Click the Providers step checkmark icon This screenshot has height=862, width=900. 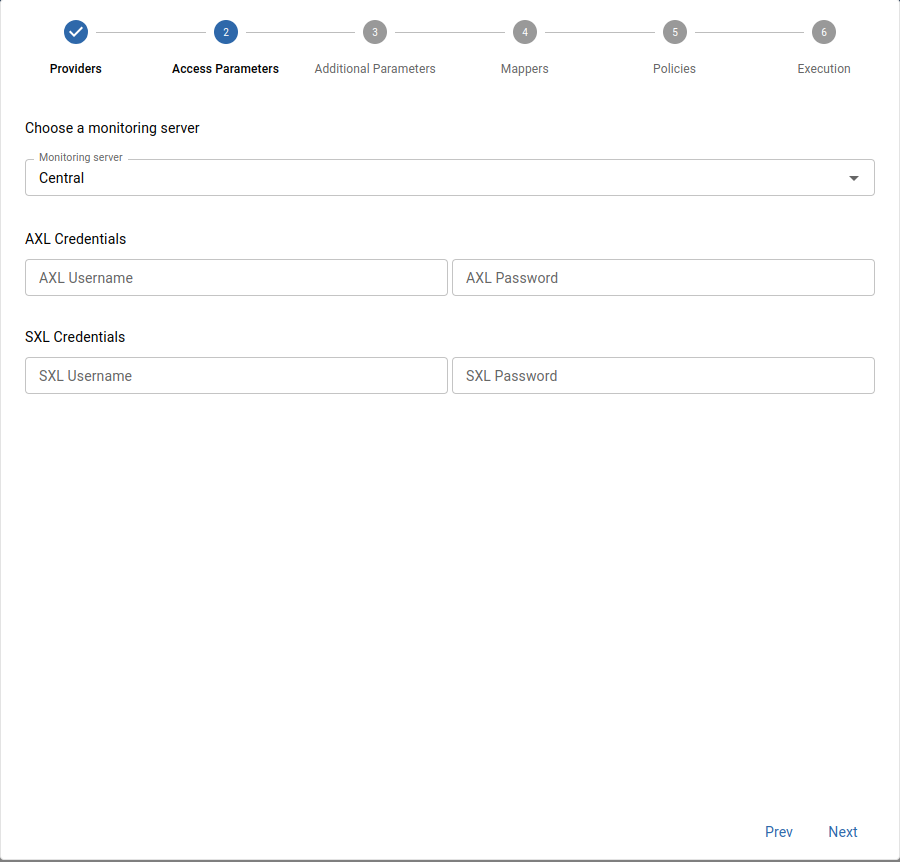[76, 32]
